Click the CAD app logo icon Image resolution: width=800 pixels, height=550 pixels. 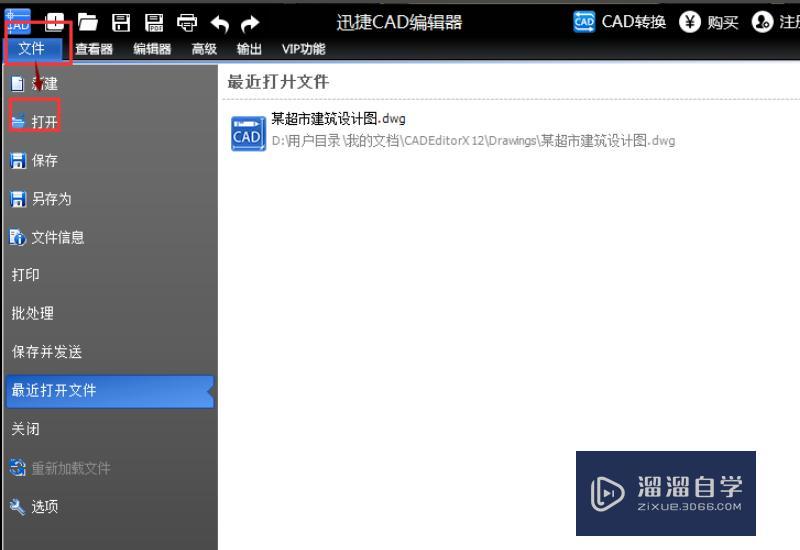18,20
